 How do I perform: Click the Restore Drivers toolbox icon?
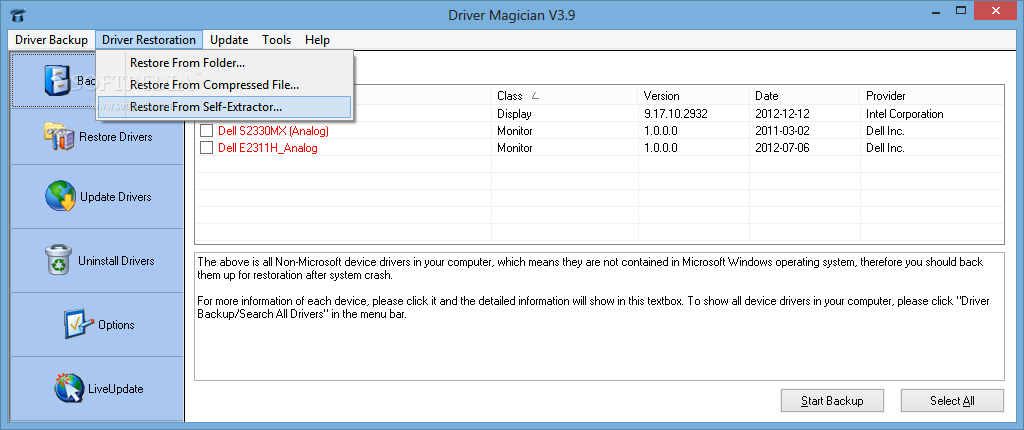pos(59,137)
